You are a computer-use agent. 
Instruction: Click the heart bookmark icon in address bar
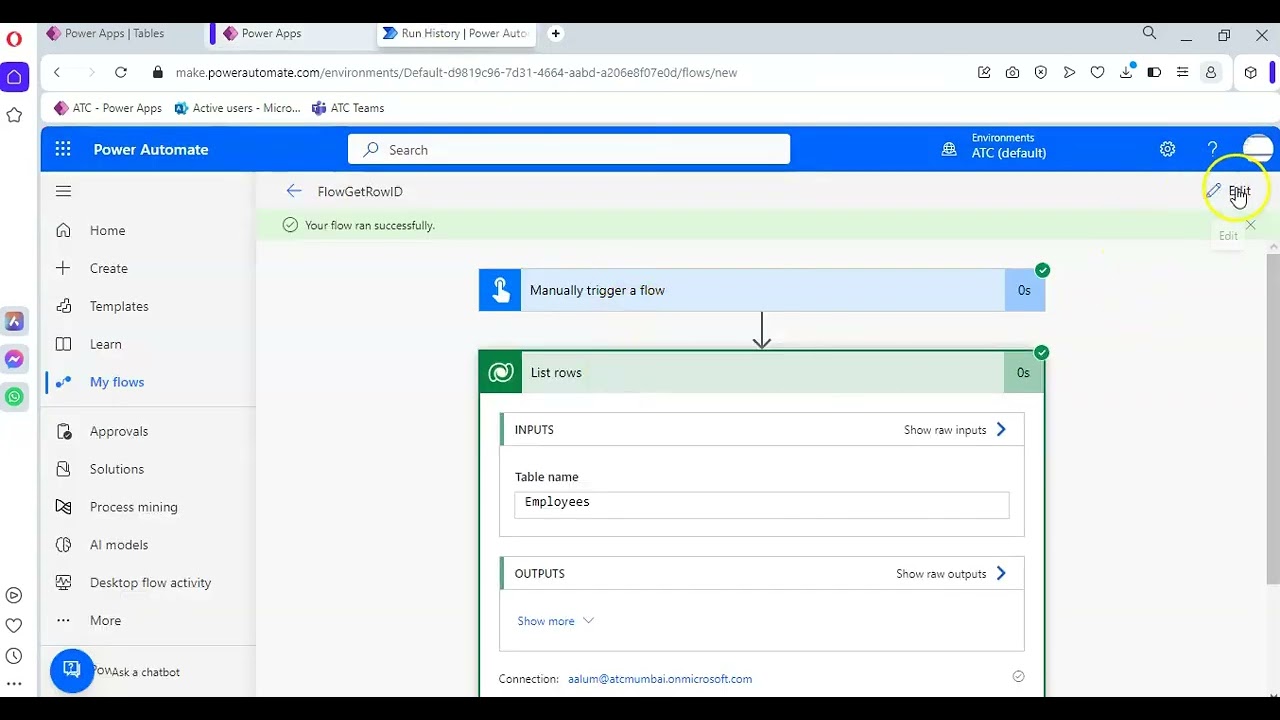[1097, 72]
